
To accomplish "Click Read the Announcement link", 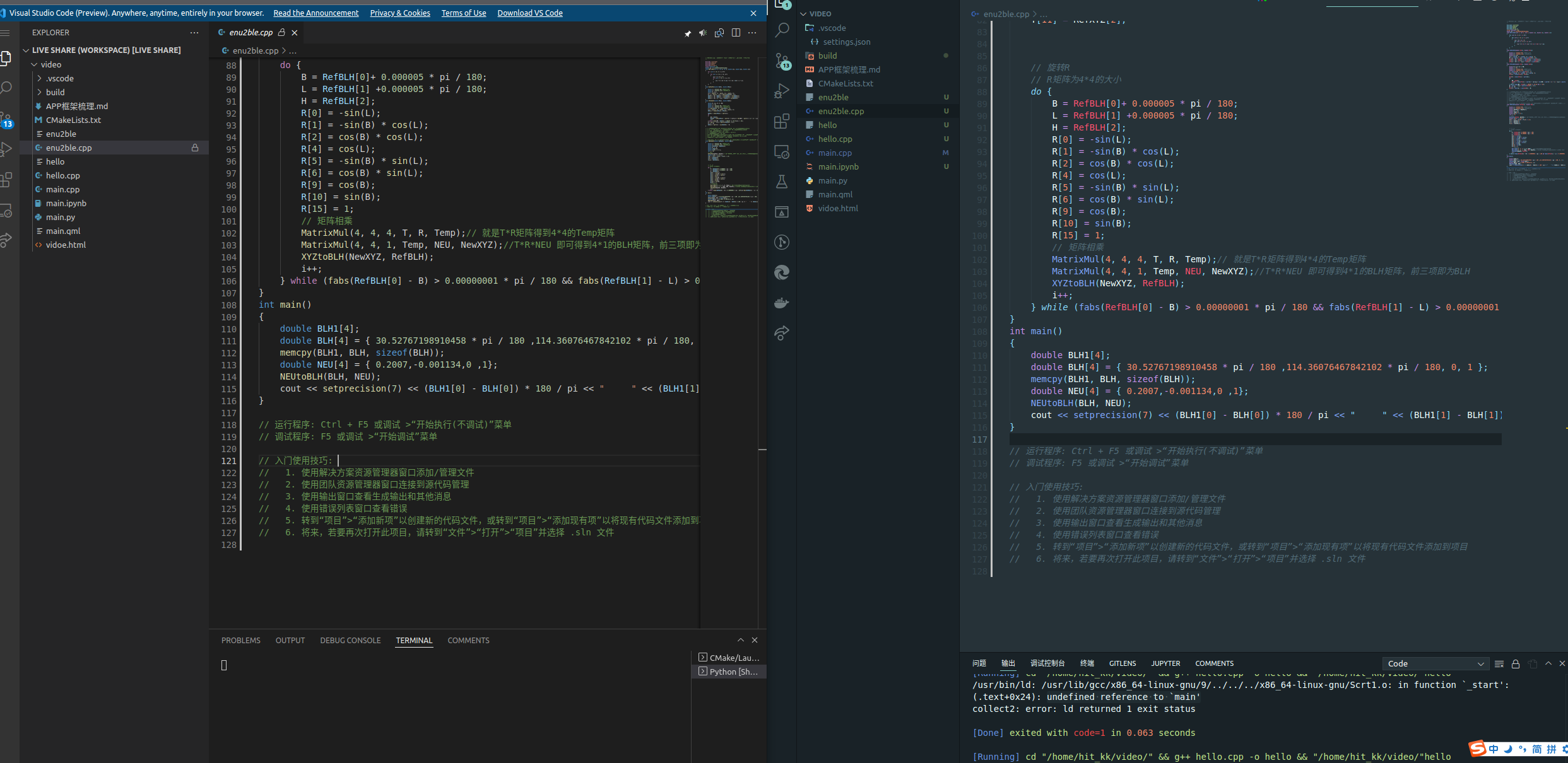I will tap(315, 13).
